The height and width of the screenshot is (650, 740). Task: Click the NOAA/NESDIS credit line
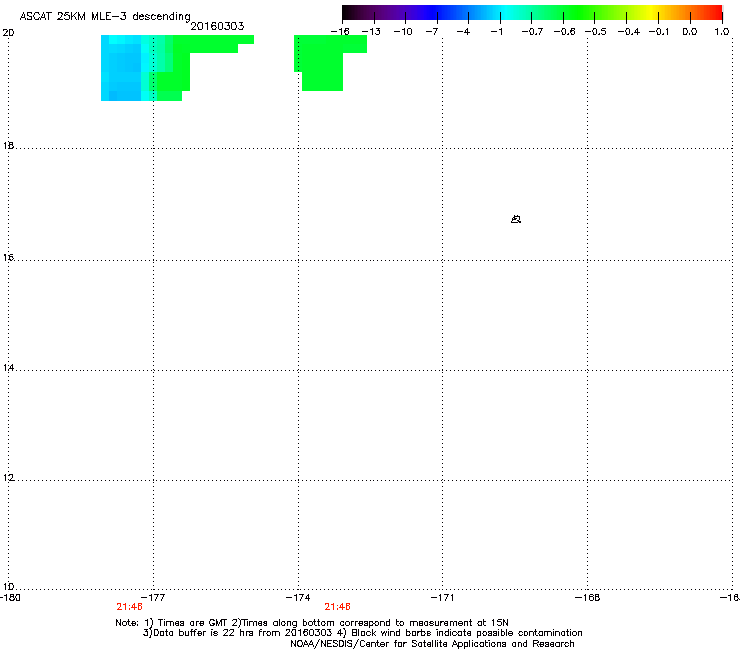tap(432, 644)
